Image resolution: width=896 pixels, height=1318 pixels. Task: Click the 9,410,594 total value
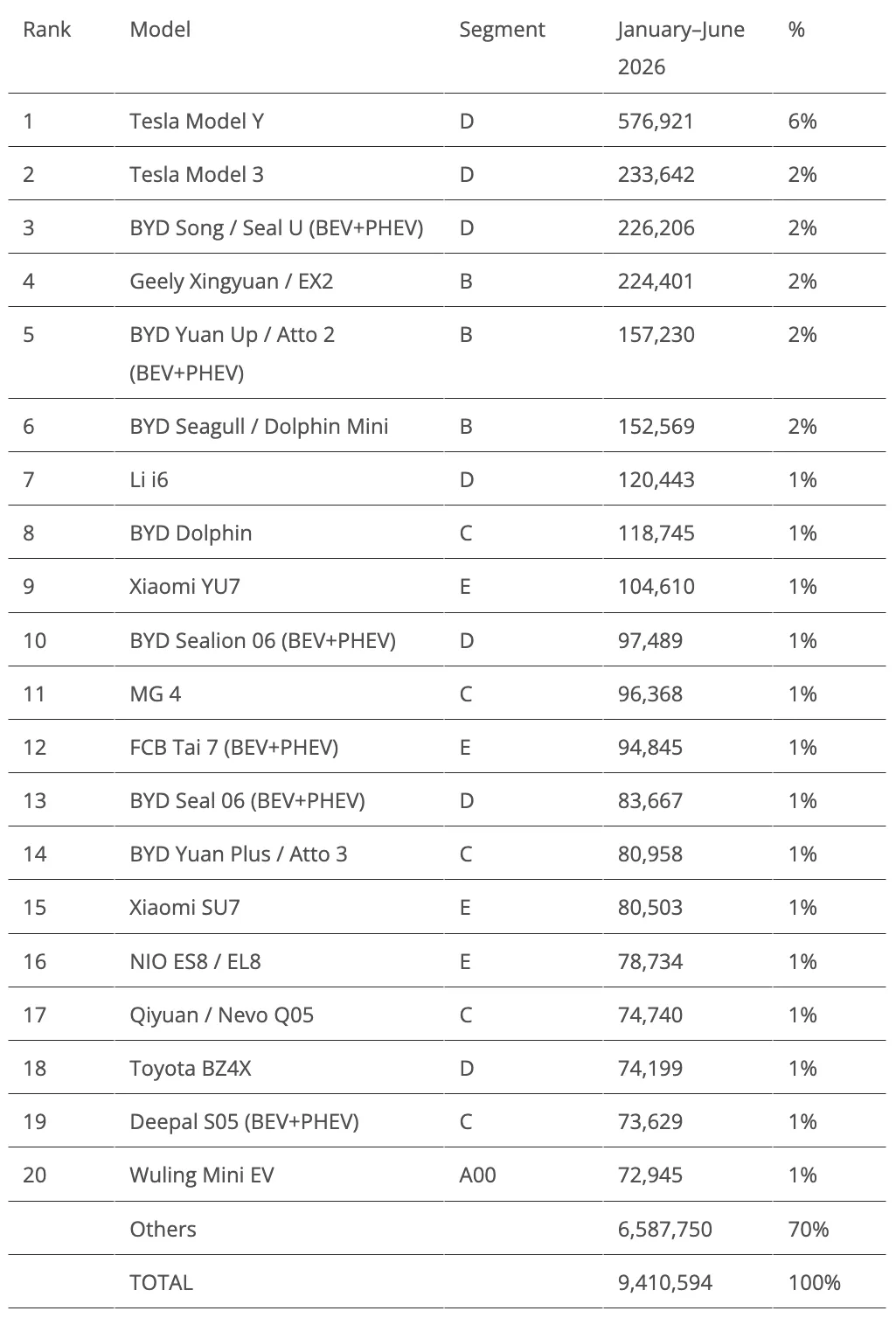coord(664,1282)
